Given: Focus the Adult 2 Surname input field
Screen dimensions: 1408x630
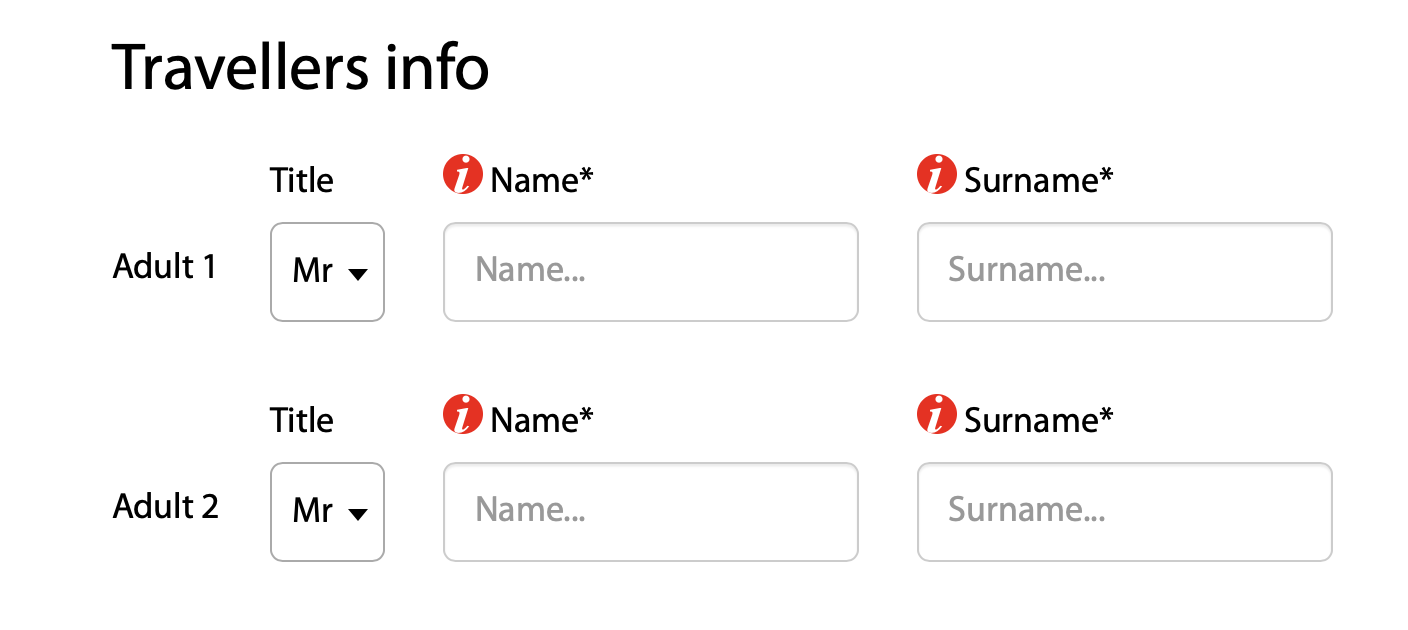Looking at the screenshot, I should pos(1125,512).
